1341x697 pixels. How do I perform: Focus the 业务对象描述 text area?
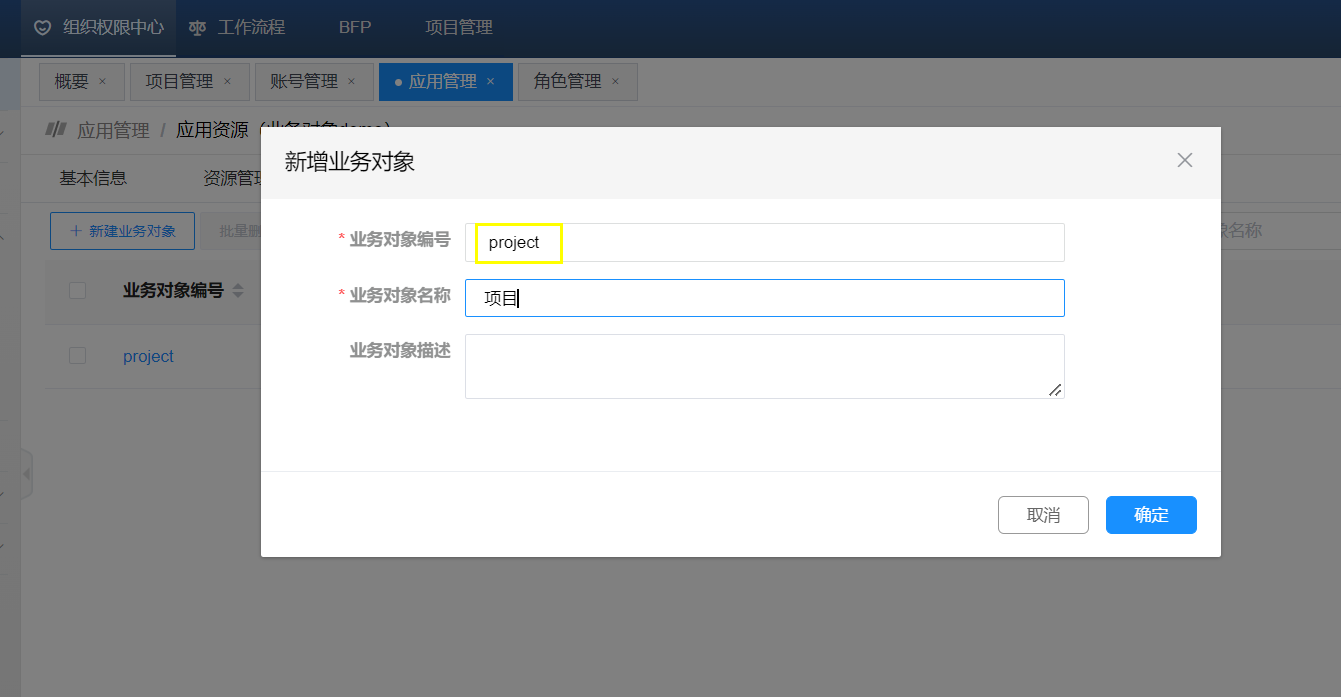764,366
